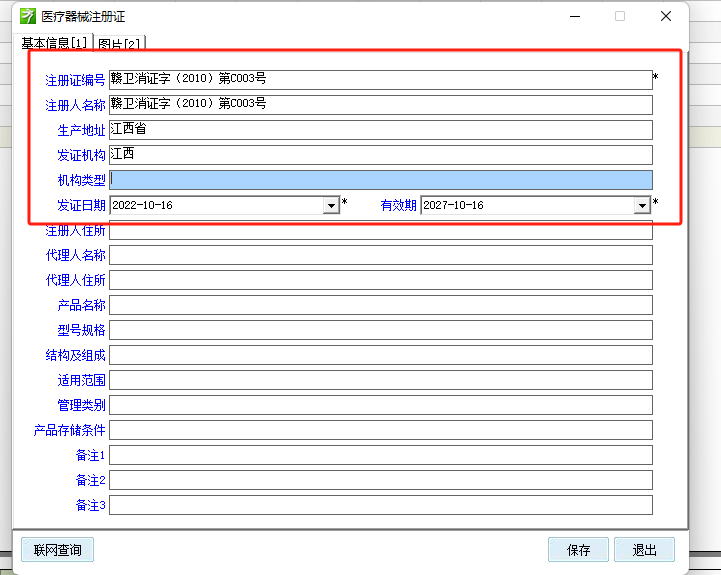Close the 医疗器械注册证 window
Viewport: 721px width, 575px height.
[665, 16]
